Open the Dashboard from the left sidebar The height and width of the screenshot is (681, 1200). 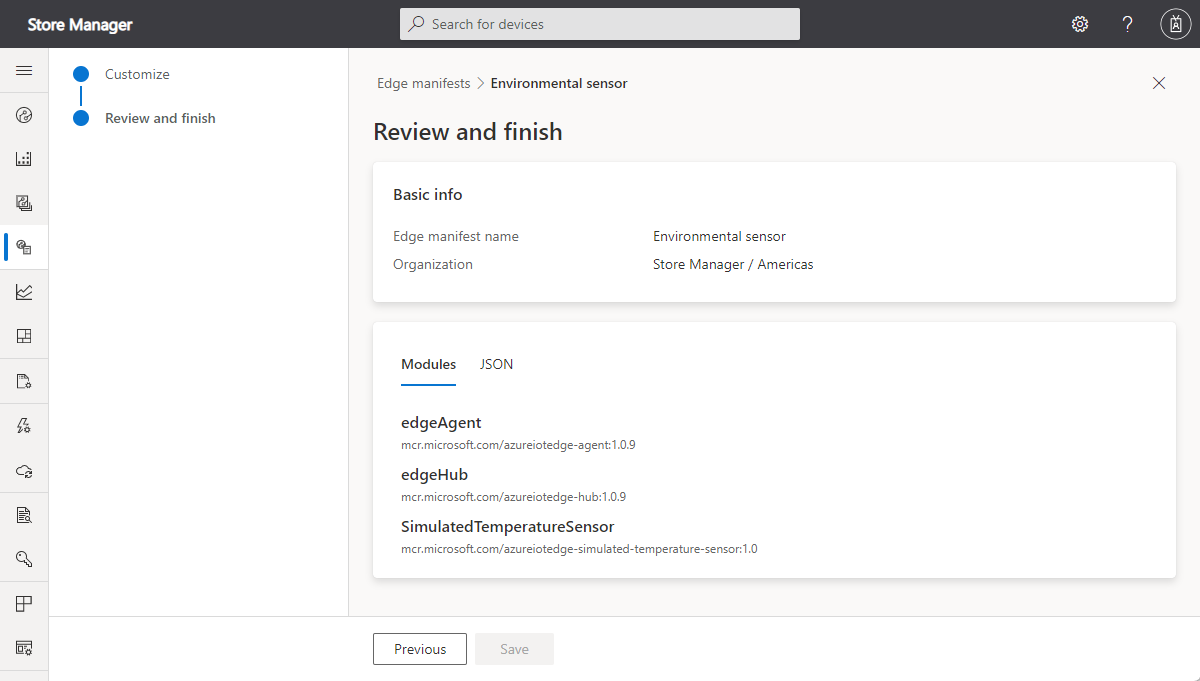[24, 114]
